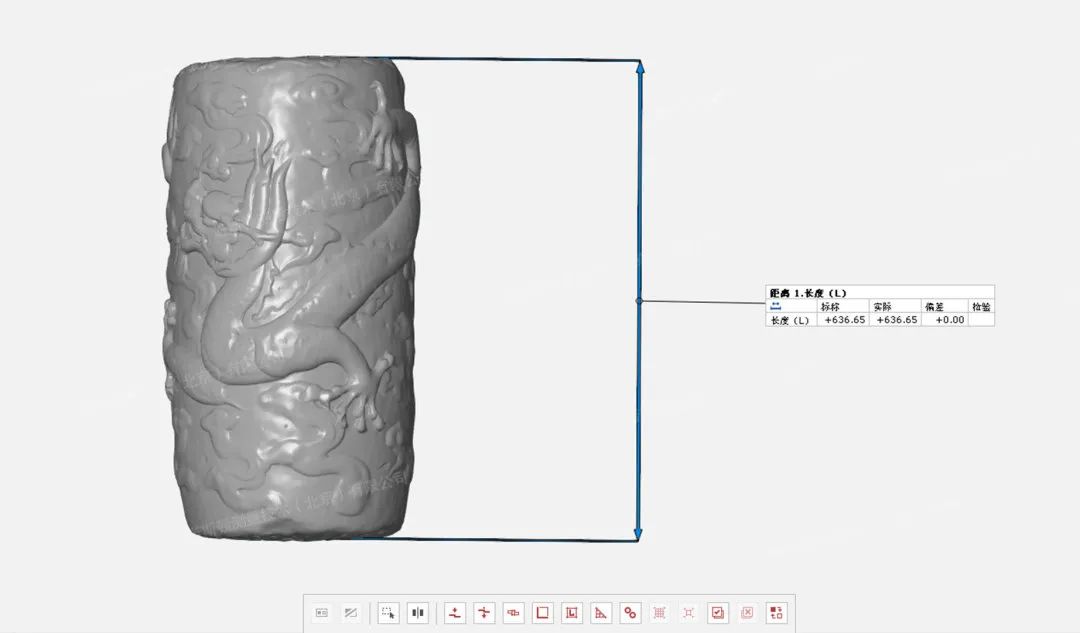This screenshot has width=1080, height=633.
Task: Click the single up-arrow on step-line icon
Action: 455,612
